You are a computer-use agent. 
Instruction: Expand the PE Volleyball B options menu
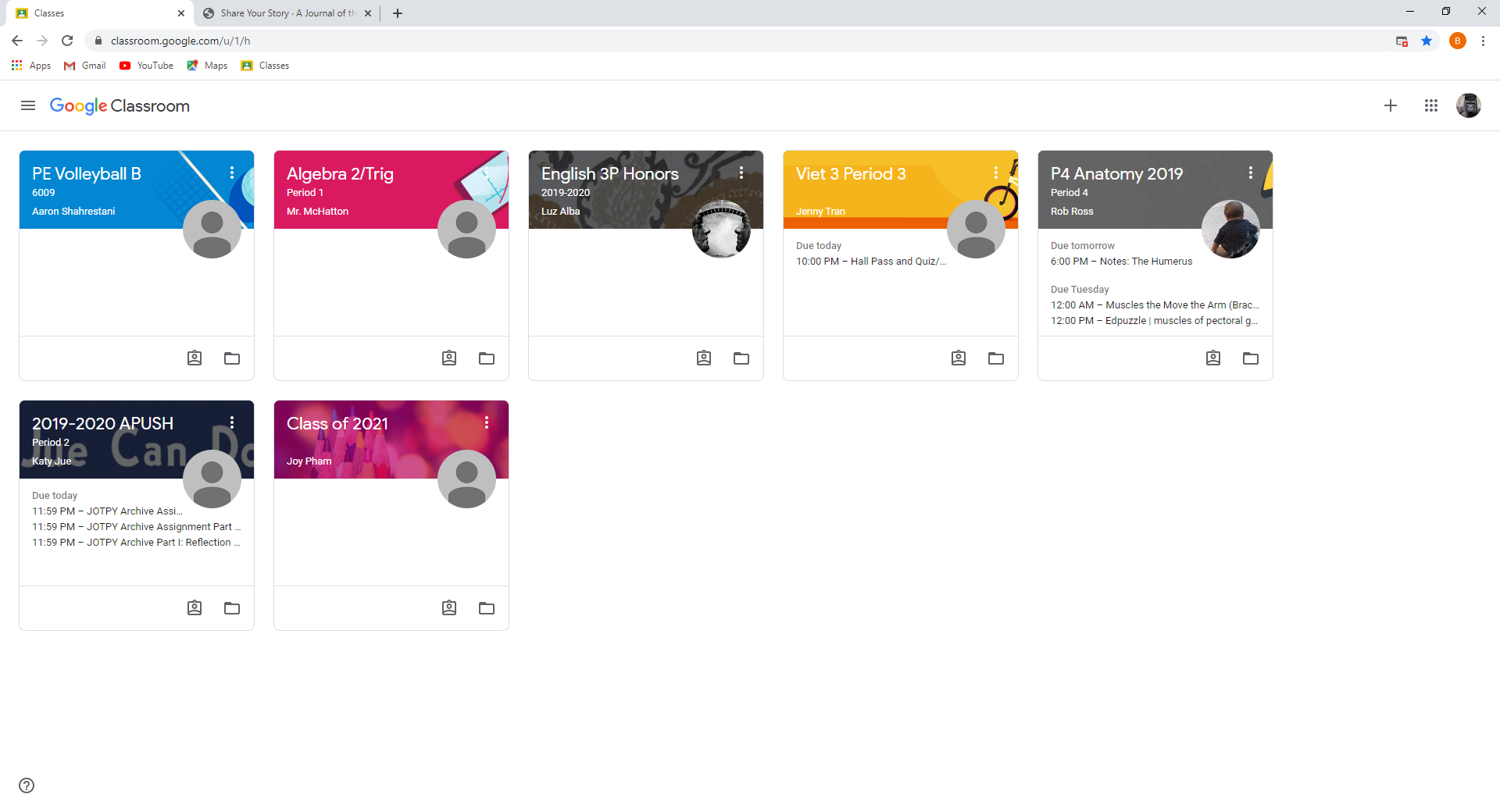coord(232,173)
